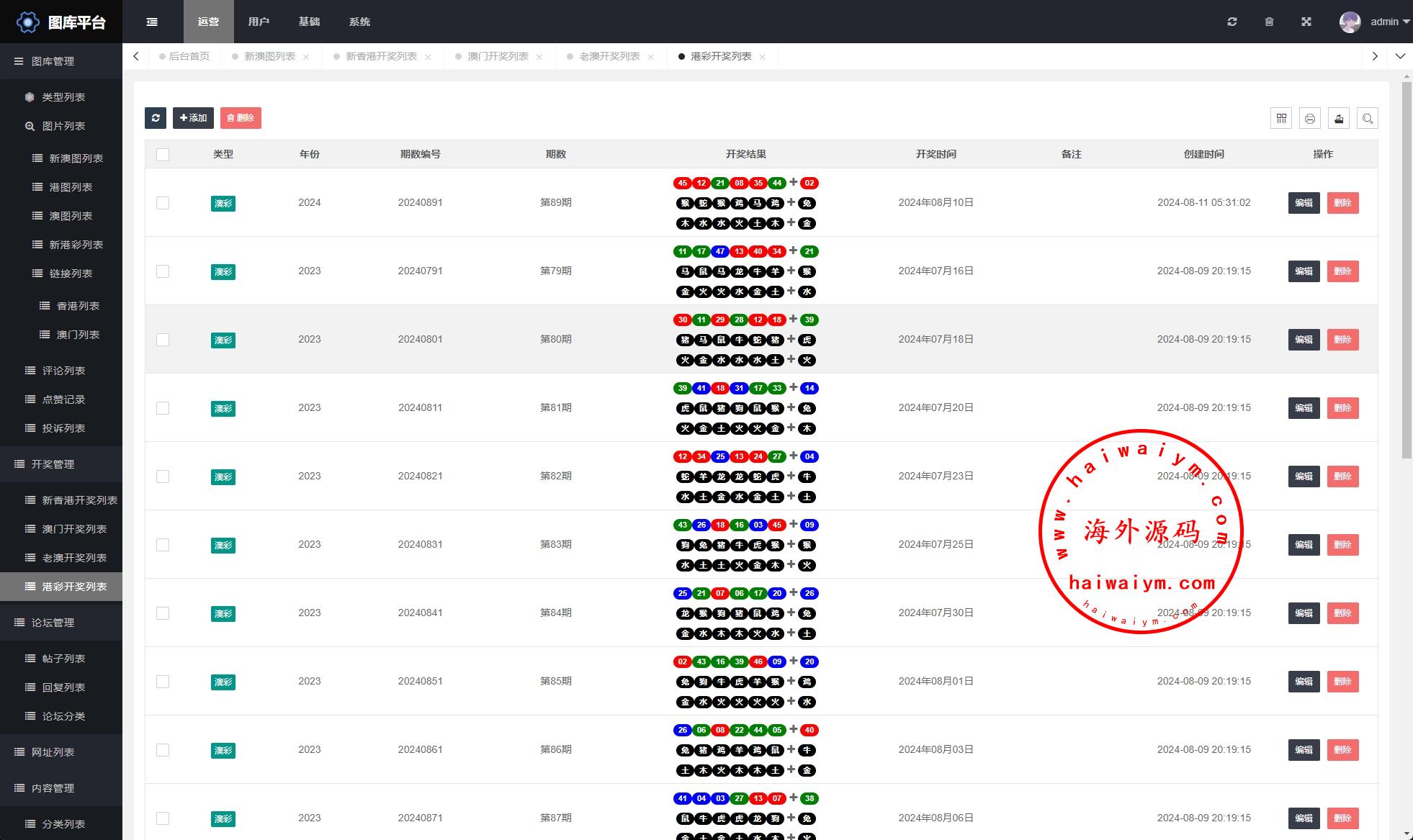The width and height of the screenshot is (1413, 840).
Task: Select the checkbox for row 第82期
Action: pyautogui.click(x=163, y=477)
